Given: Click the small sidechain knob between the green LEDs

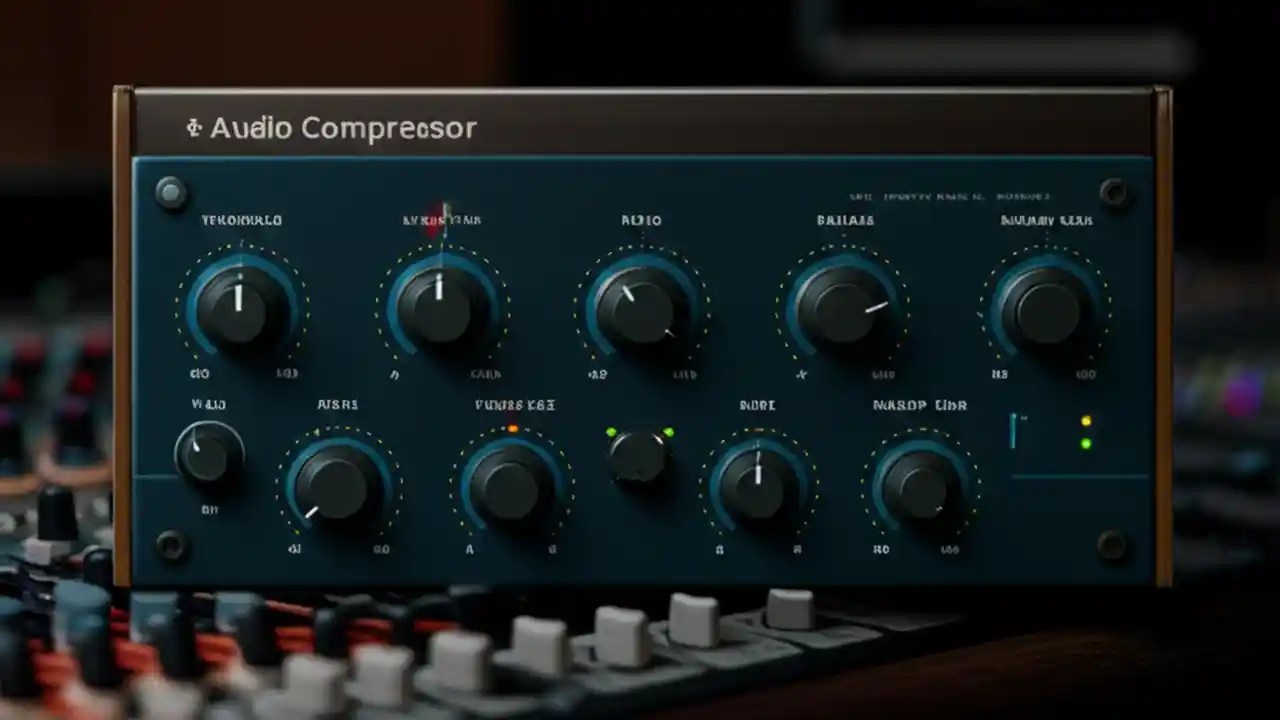Looking at the screenshot, I should pos(640,462).
